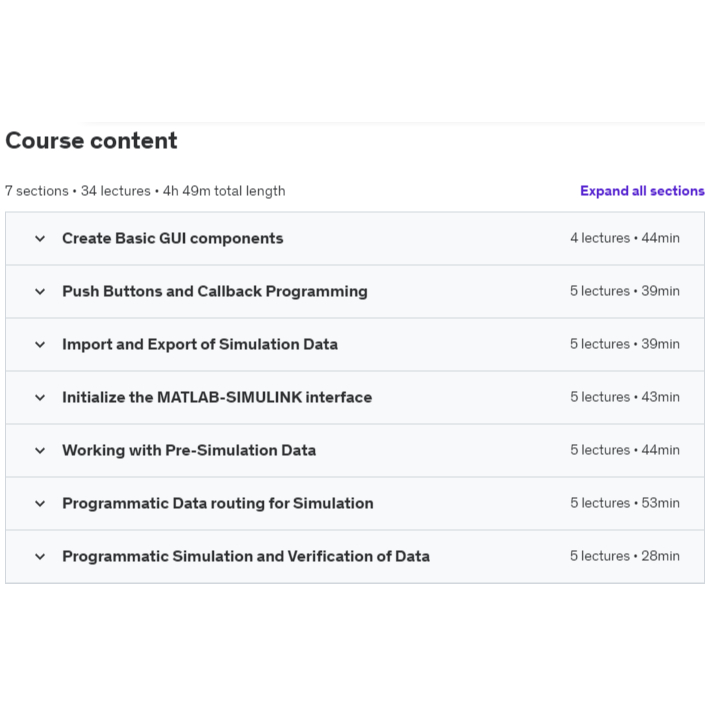Click the chevron beside Working with Pre-Simulation Data

[x=40, y=451]
